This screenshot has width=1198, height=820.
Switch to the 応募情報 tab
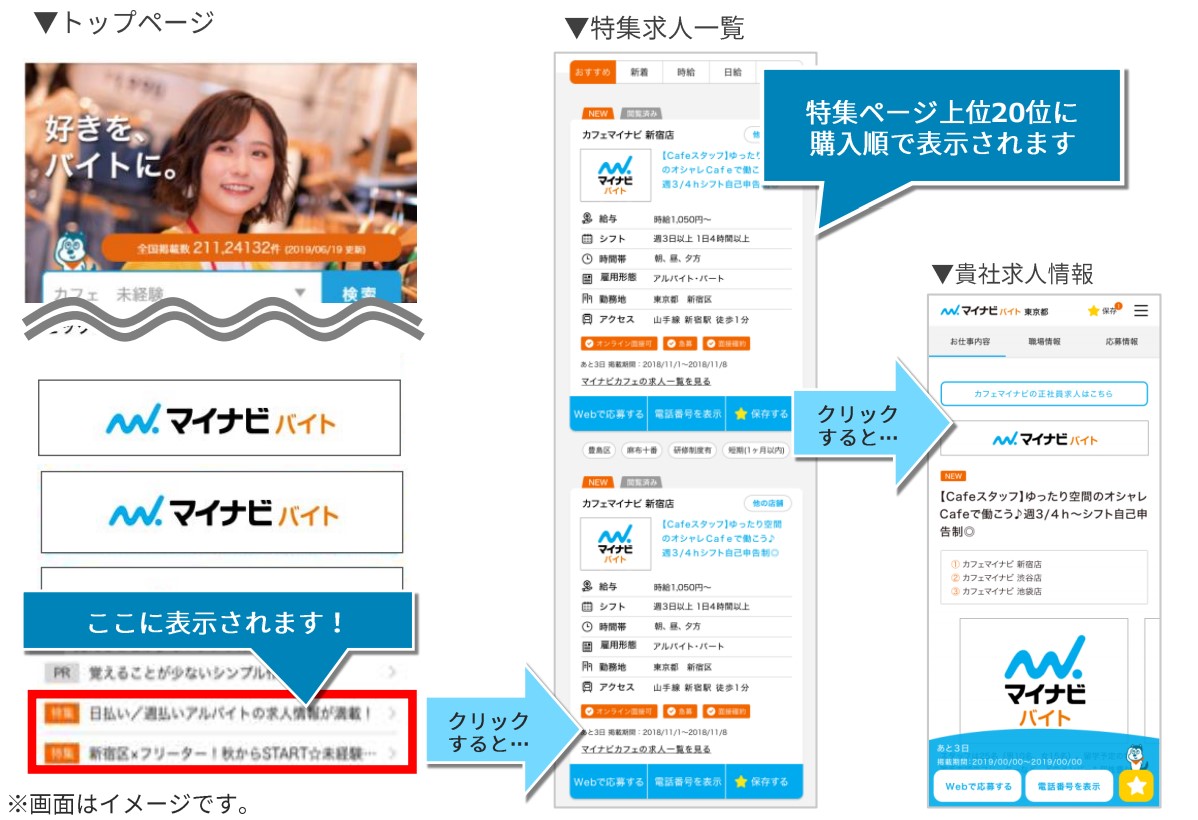tap(1122, 342)
